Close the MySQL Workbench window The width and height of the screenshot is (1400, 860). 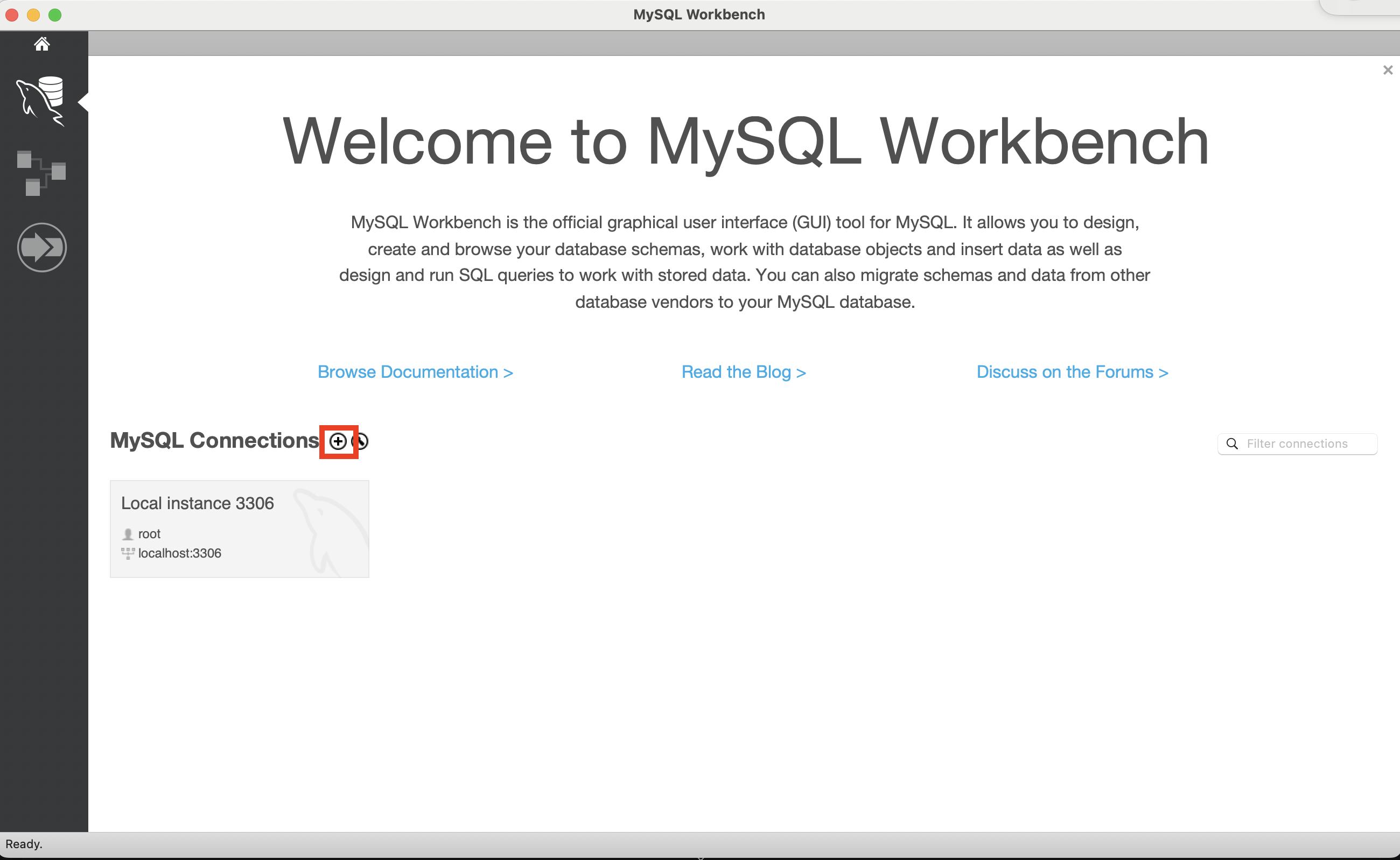[x=12, y=15]
